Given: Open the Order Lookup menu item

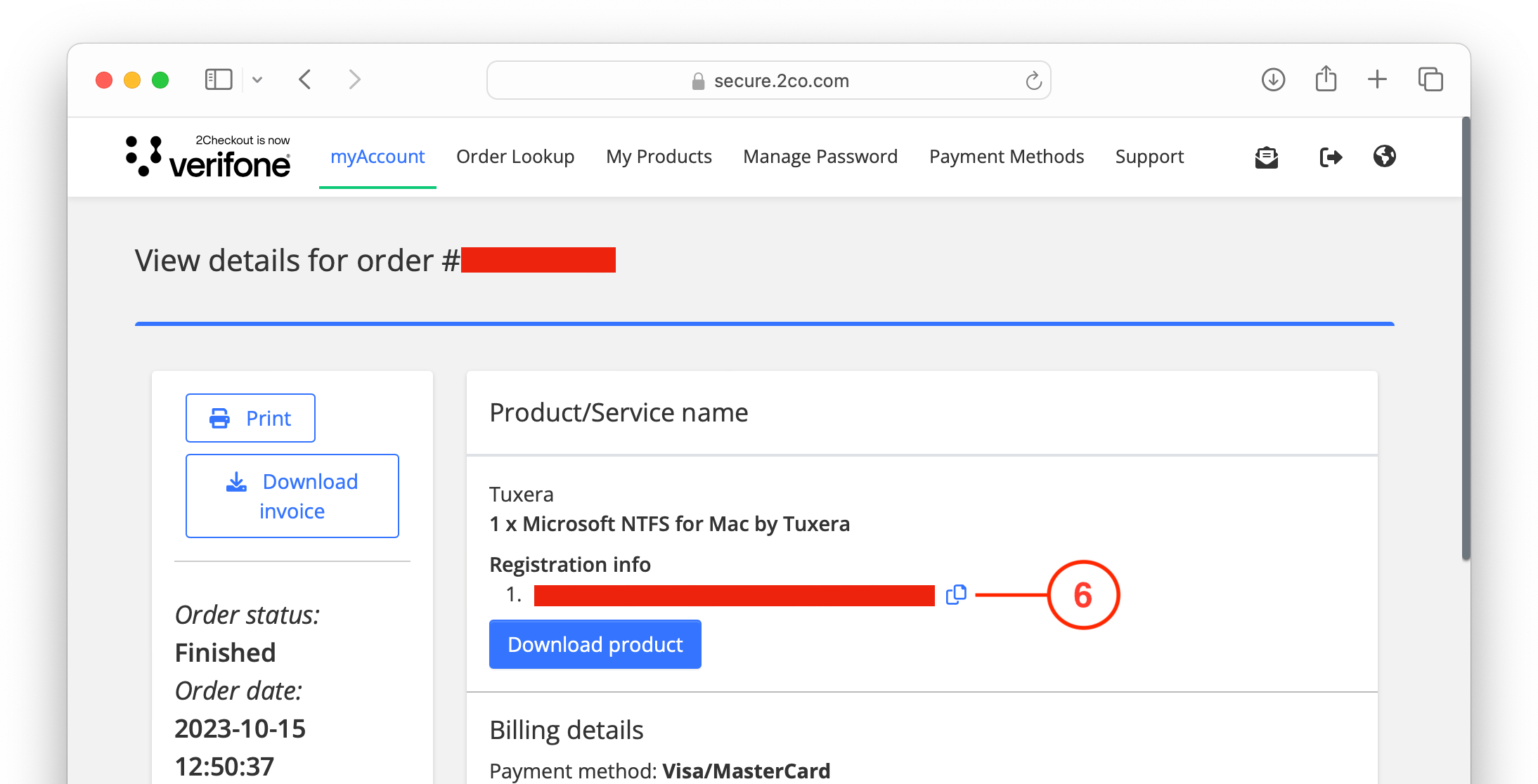Looking at the screenshot, I should [515, 157].
